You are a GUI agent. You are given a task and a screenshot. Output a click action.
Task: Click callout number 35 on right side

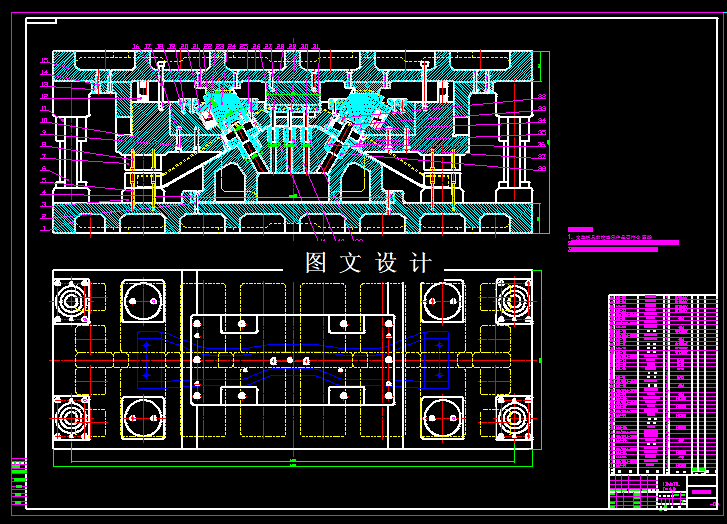coord(542,133)
